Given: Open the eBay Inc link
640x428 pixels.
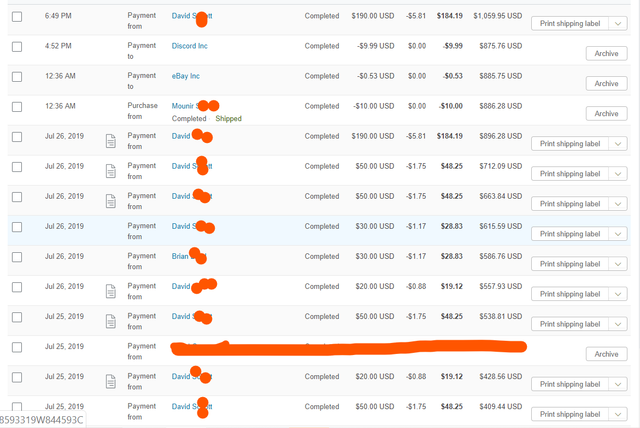Looking at the screenshot, I should click(x=186, y=76).
